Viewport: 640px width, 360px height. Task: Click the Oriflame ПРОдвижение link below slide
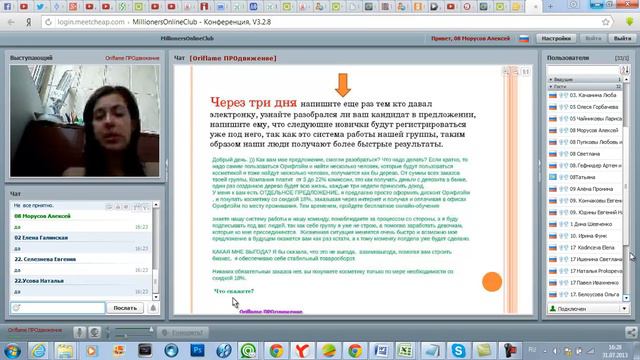click(x=271, y=311)
